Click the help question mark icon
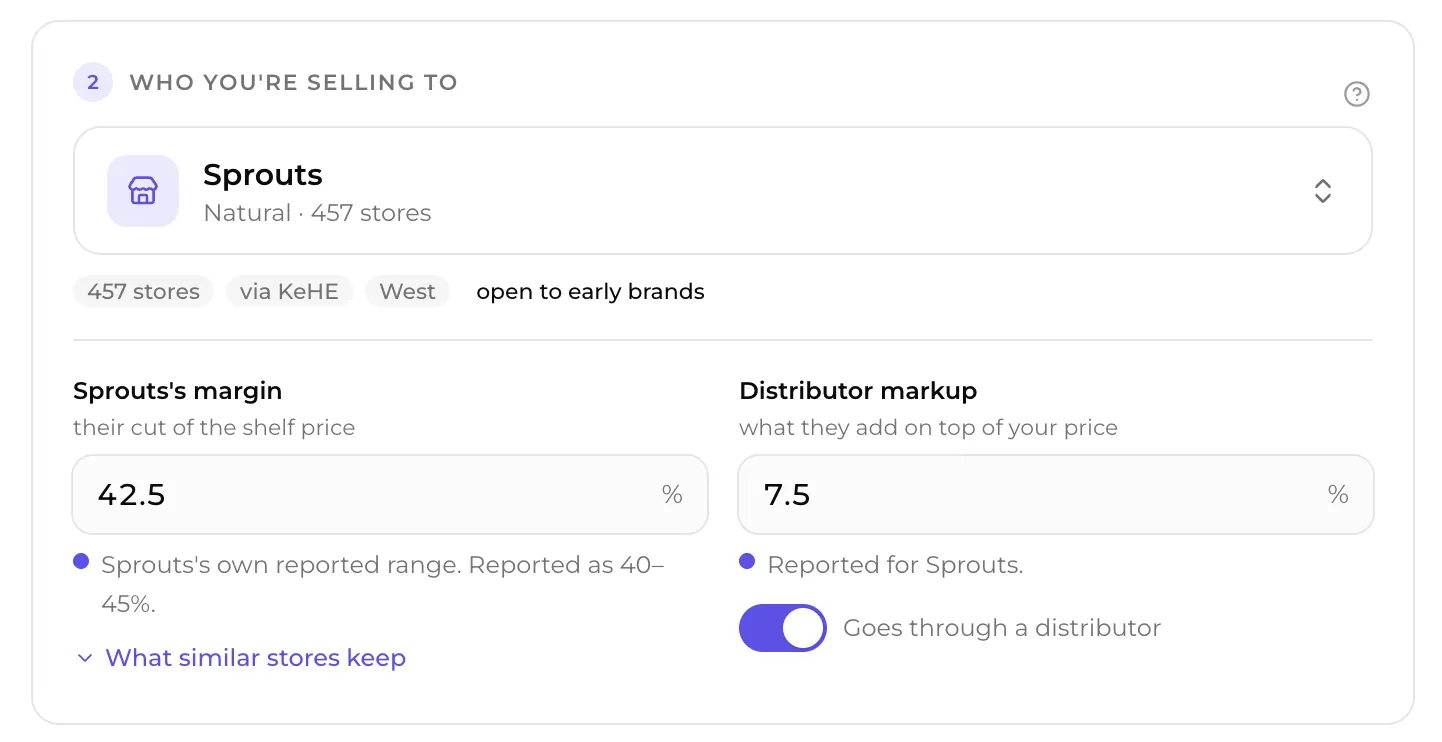This screenshot has width=1442, height=742. [x=1356, y=94]
